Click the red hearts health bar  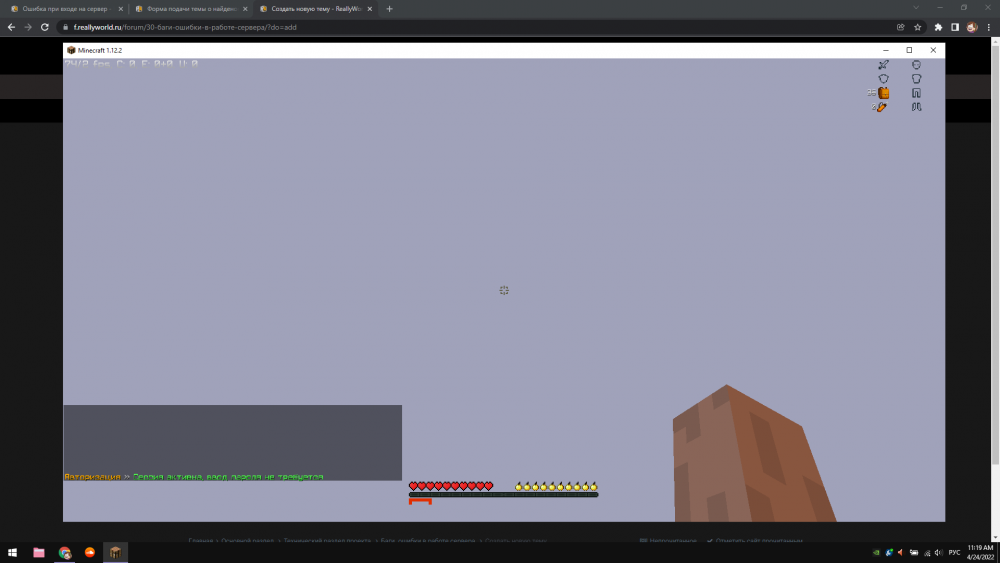(451, 486)
